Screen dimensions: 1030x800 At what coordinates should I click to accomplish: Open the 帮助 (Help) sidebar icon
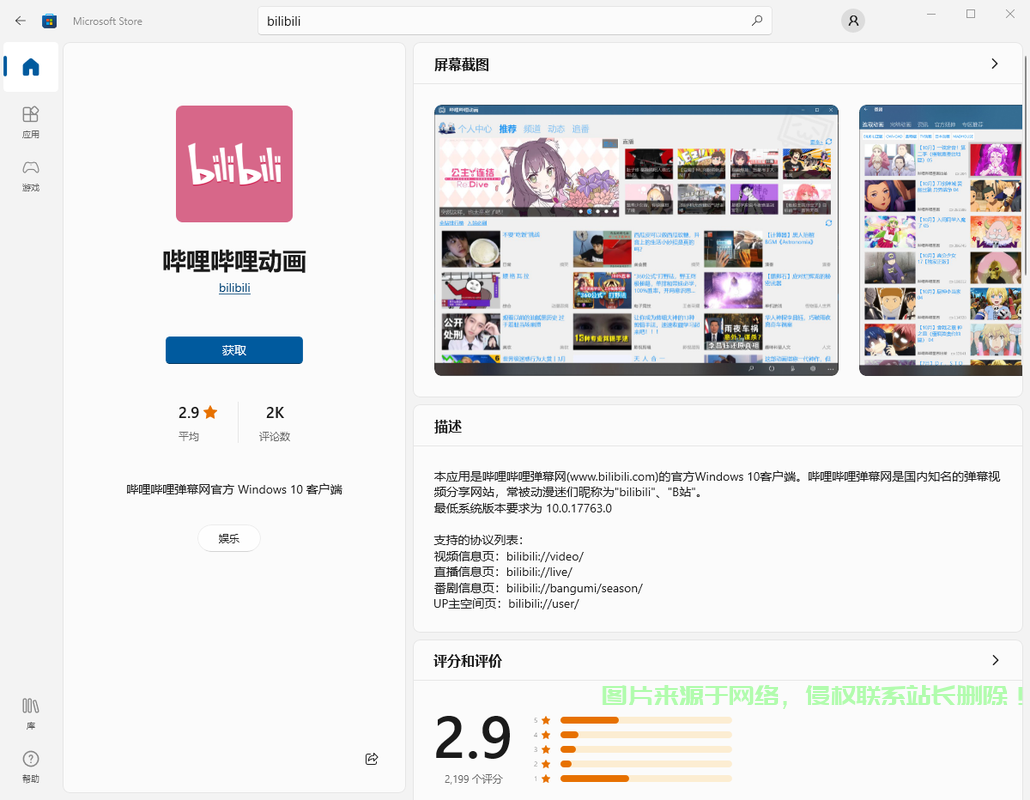(x=30, y=767)
